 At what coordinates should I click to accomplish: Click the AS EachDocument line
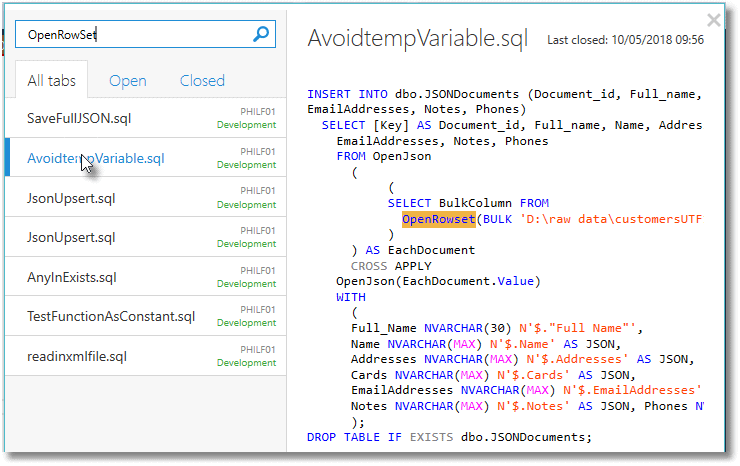click(413, 250)
